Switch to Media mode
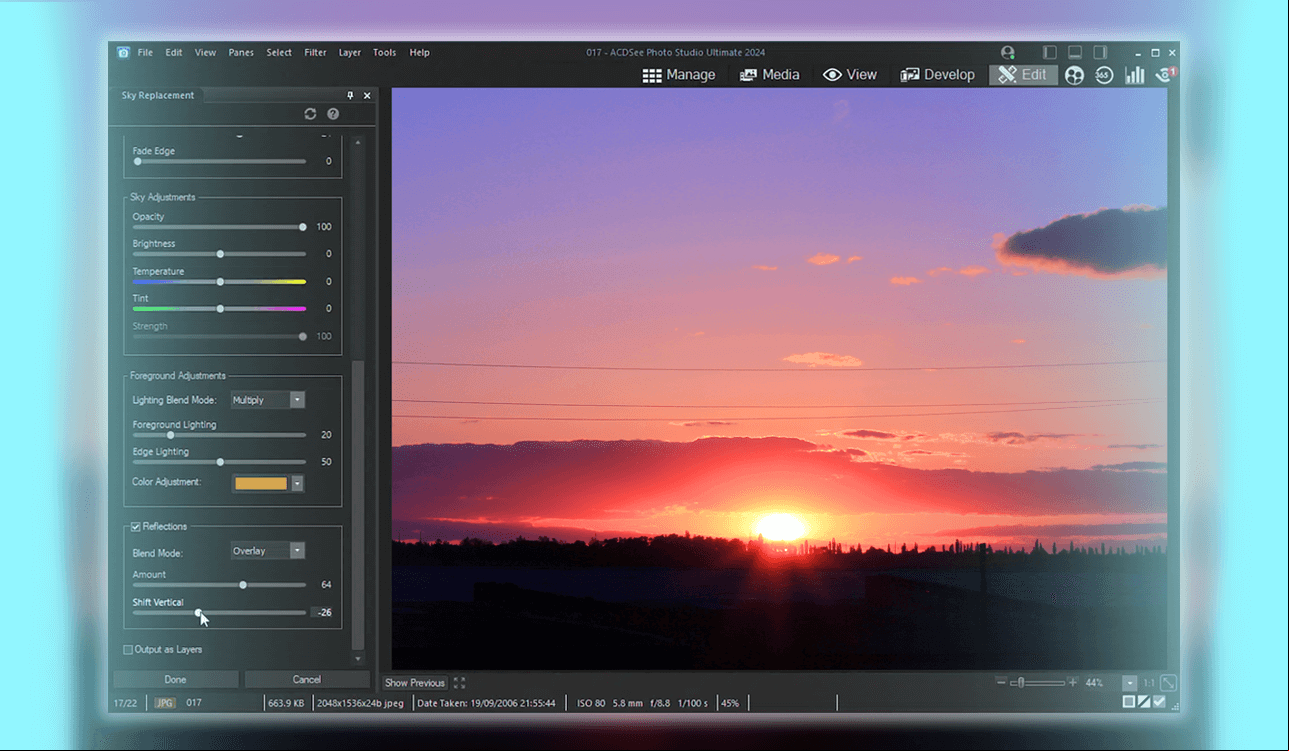The image size is (1289, 751). [x=769, y=75]
